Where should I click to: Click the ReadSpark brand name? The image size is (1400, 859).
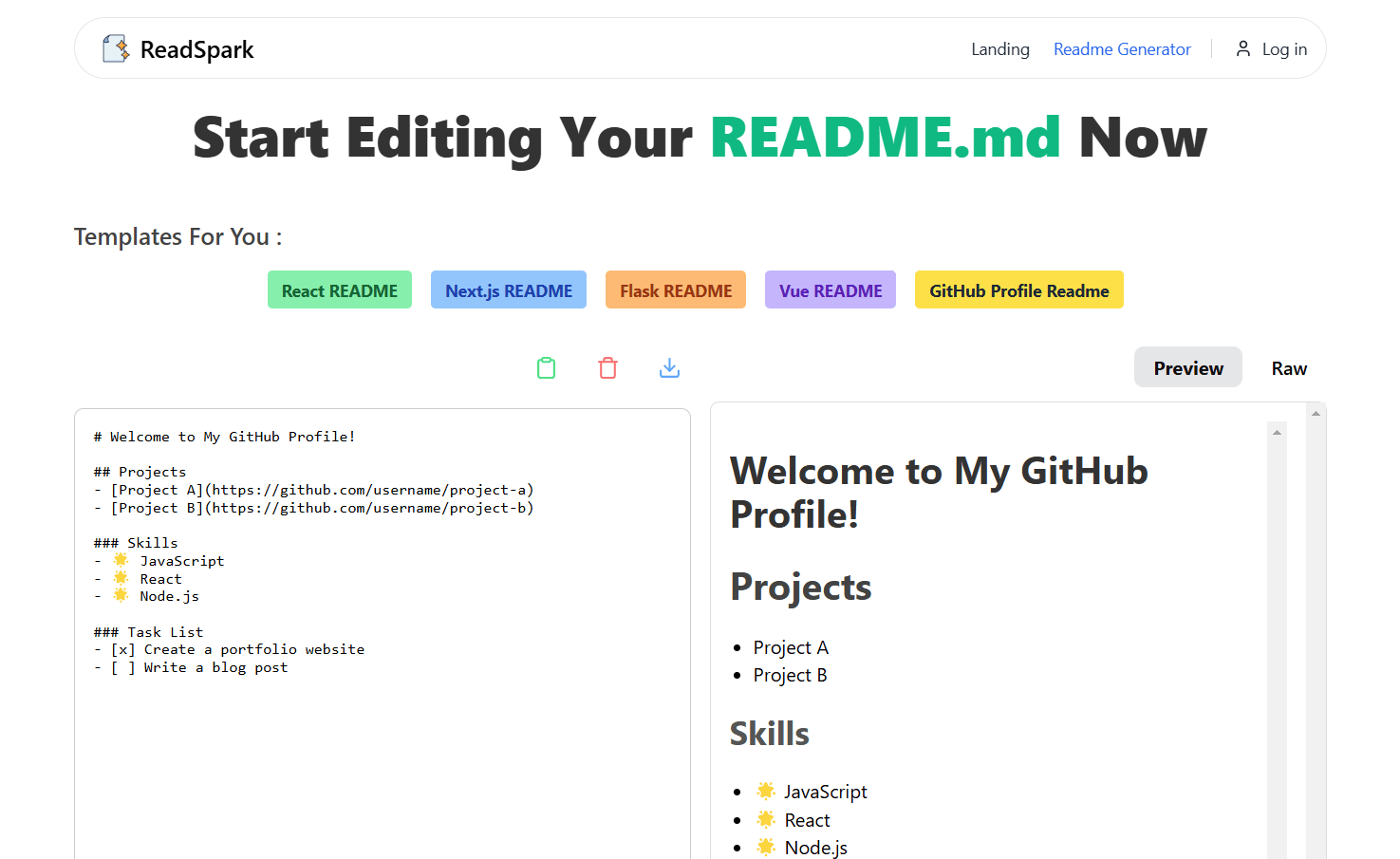point(196,49)
